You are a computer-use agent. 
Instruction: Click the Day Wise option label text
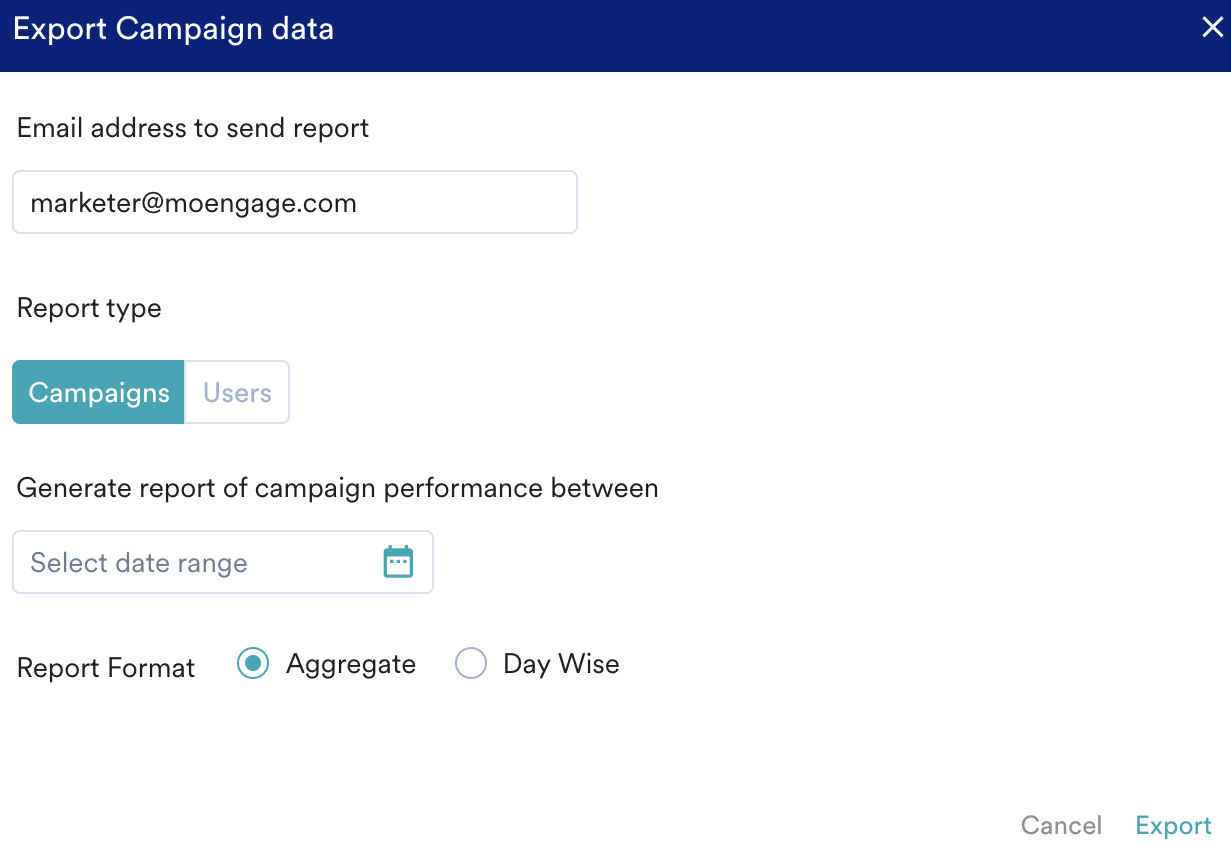coord(561,664)
